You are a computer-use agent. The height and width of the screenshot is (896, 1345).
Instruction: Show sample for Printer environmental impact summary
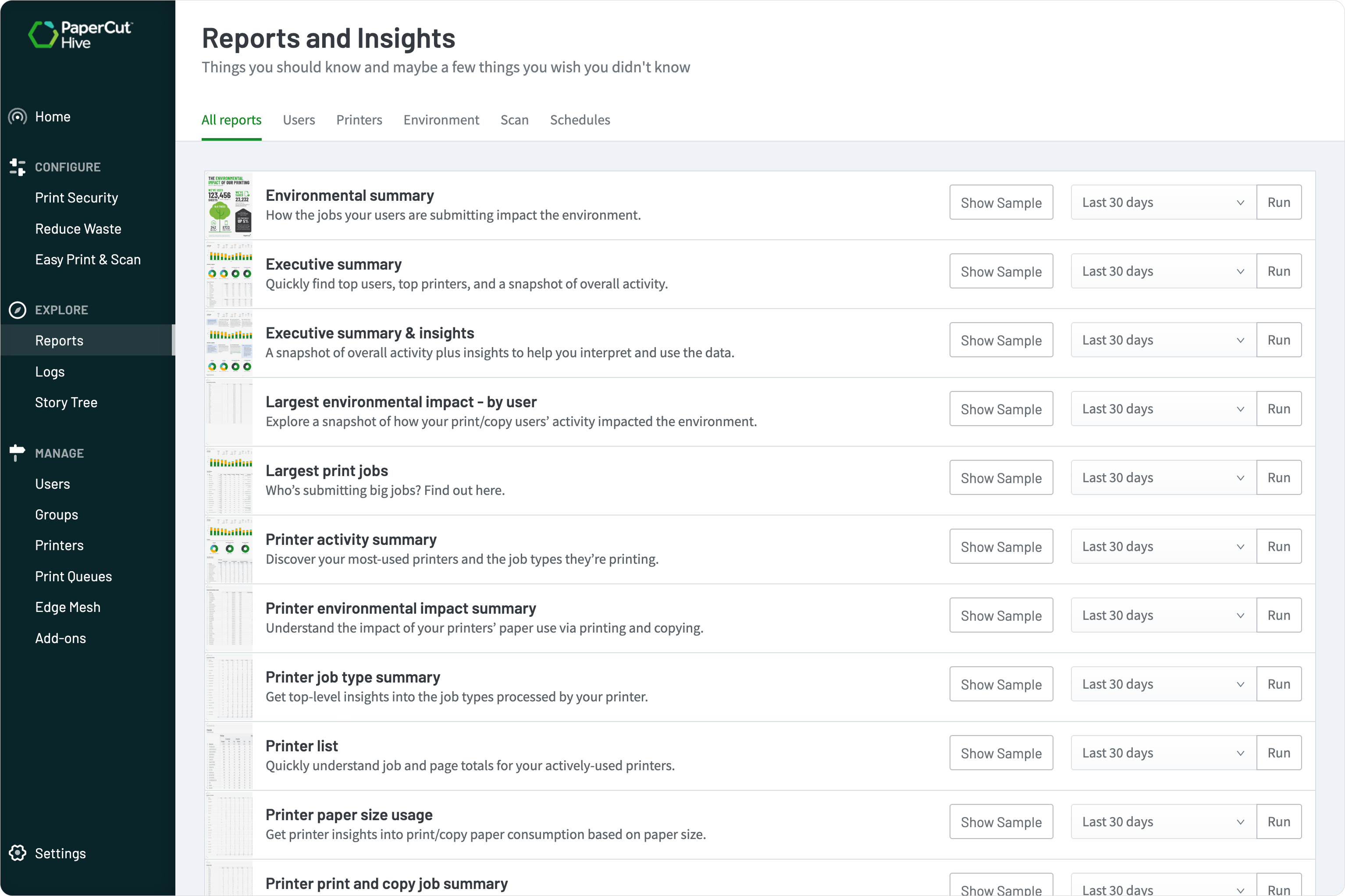(1001, 615)
